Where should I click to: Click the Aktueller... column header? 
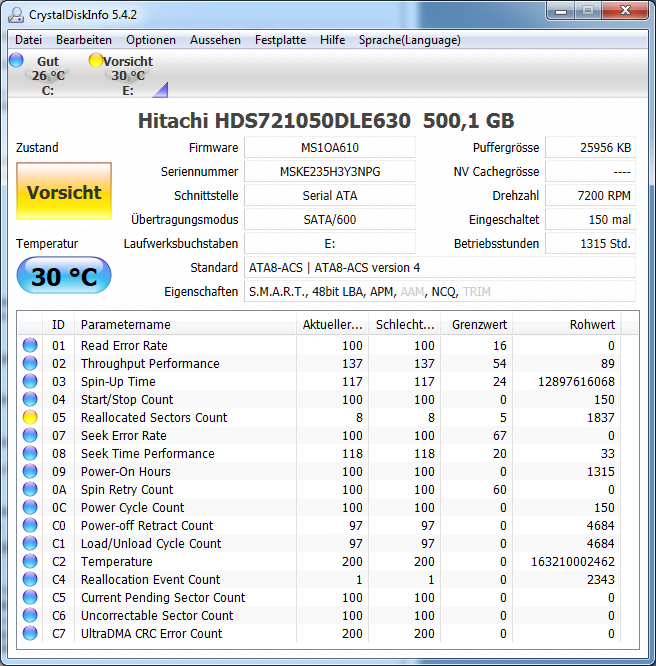[x=332, y=325]
